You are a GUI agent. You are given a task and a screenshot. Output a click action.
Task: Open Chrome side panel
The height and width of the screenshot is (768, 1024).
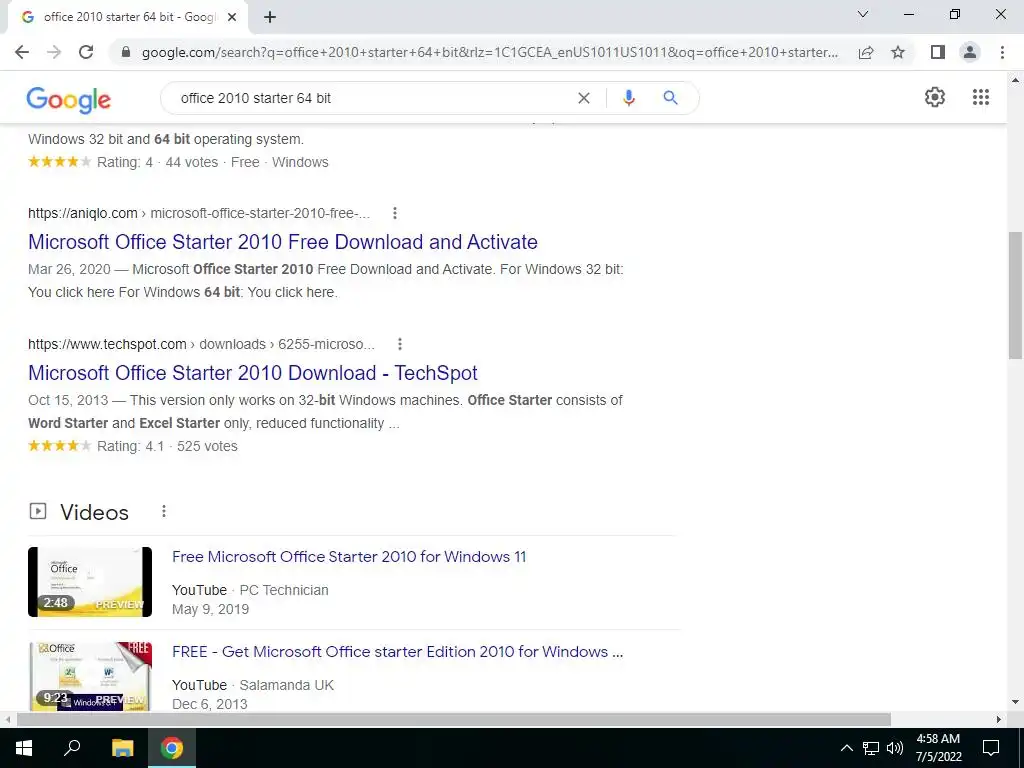tap(938, 52)
